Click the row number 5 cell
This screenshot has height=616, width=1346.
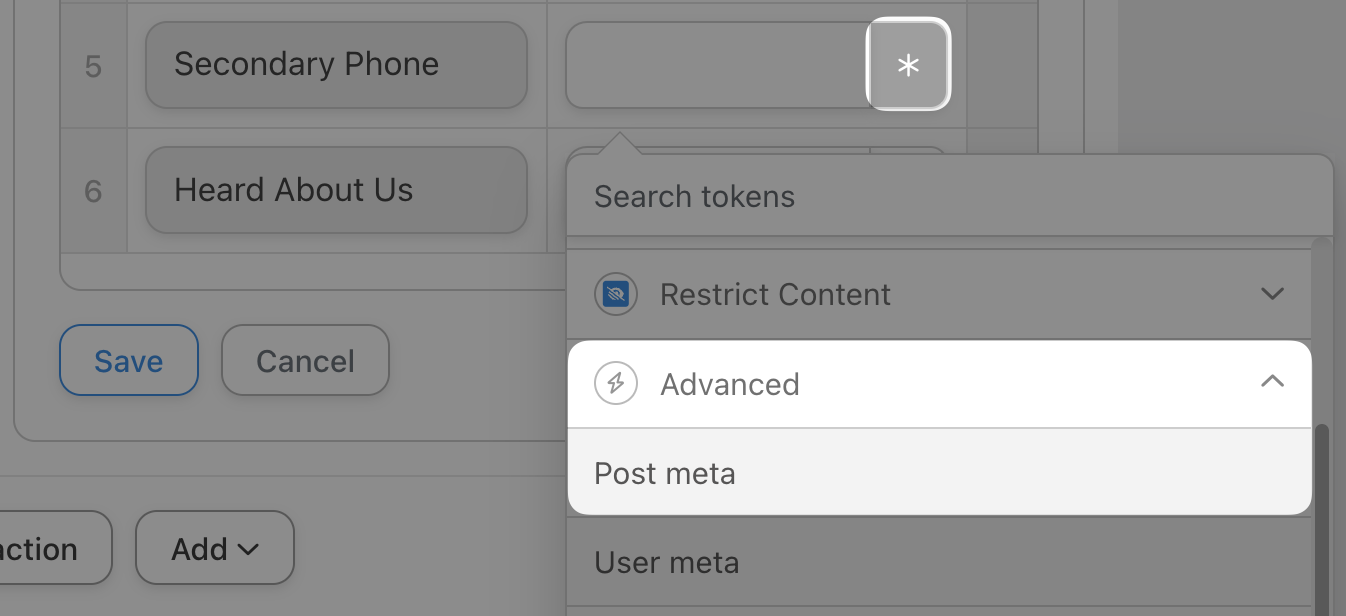pos(93,66)
